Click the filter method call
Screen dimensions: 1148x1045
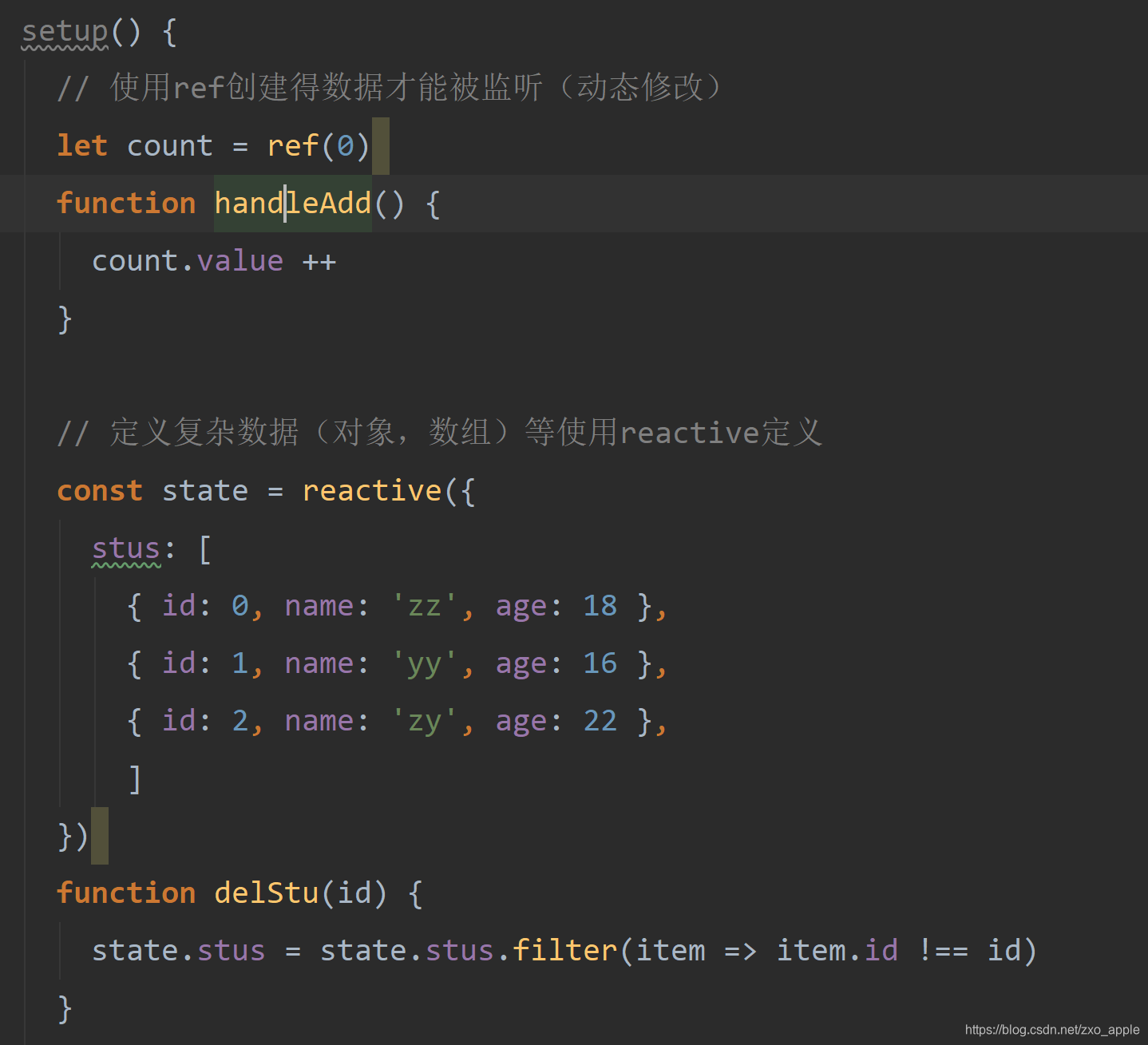click(x=565, y=951)
